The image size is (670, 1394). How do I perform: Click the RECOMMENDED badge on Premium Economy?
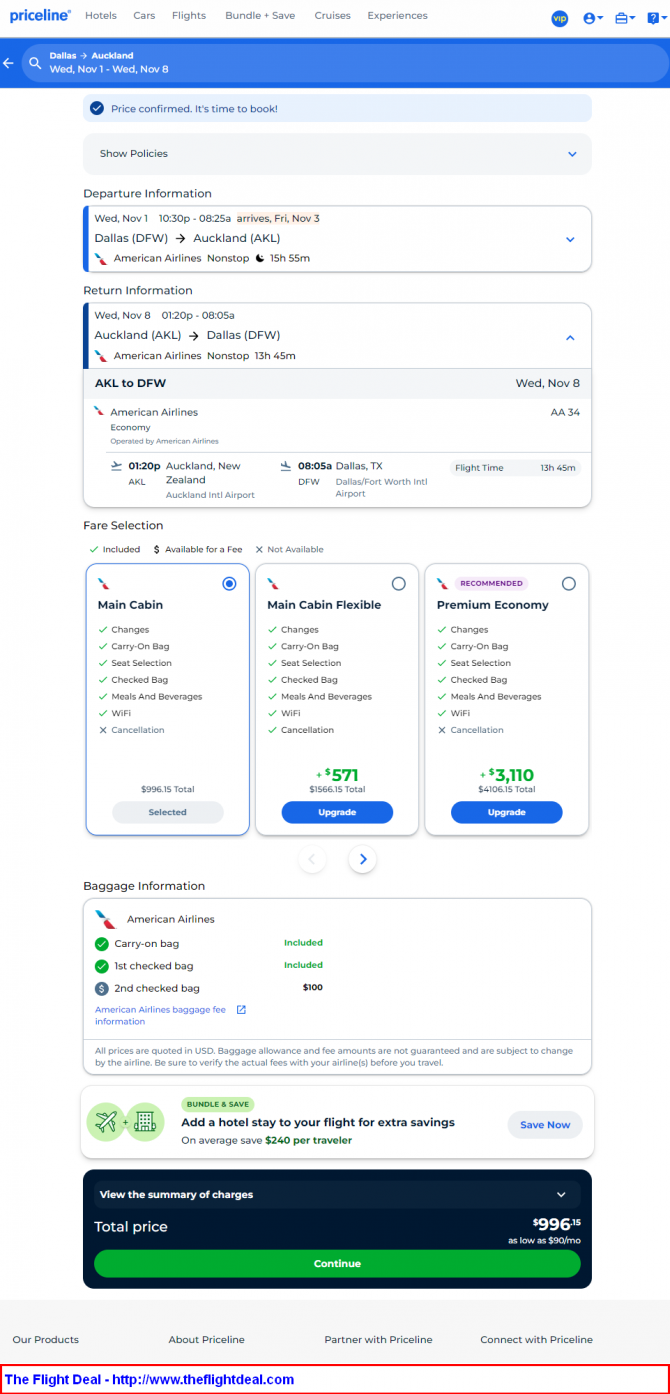coord(491,583)
